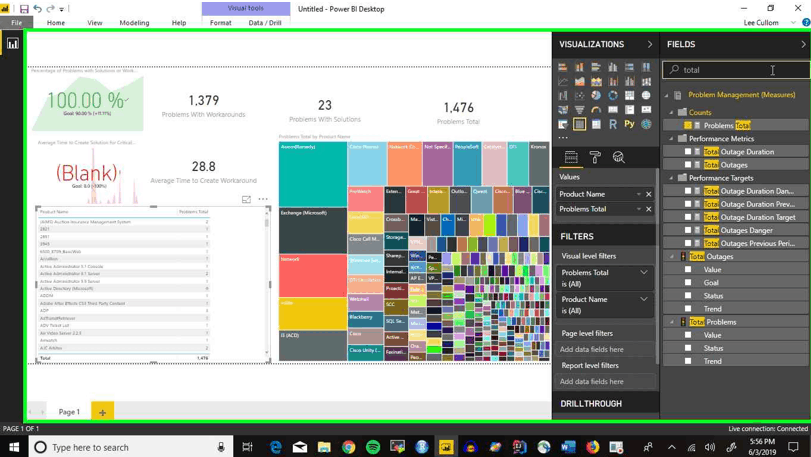The height and width of the screenshot is (457, 811).
Task: Choose the Line chart visualization
Action: pyautogui.click(x=563, y=82)
